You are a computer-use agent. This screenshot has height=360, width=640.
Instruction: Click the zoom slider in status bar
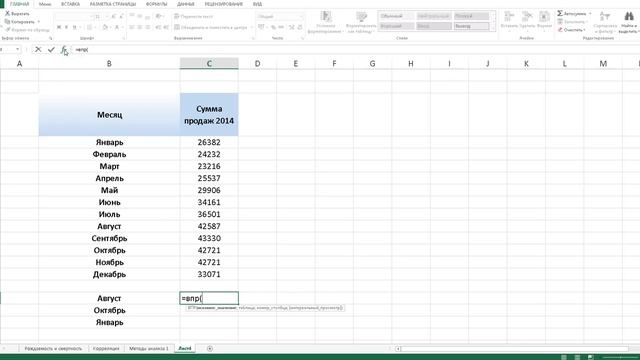point(621,357)
